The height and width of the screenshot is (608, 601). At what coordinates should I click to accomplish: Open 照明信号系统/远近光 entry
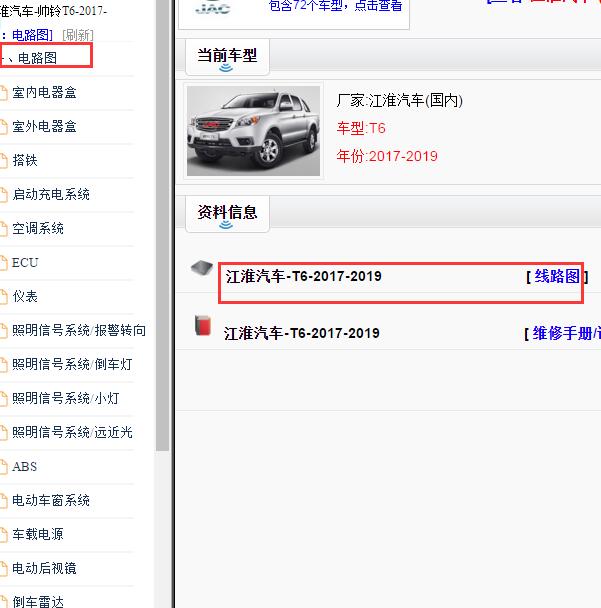73,432
